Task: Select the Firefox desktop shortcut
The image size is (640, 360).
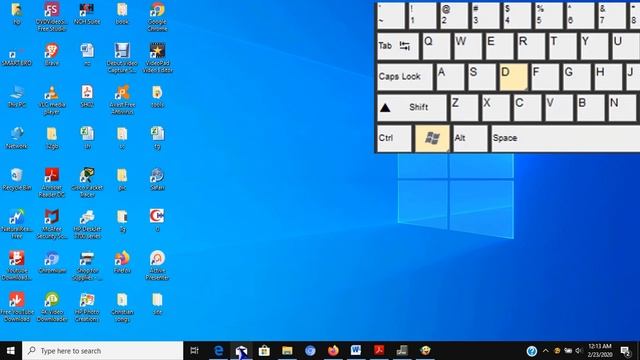Action: (x=122, y=262)
